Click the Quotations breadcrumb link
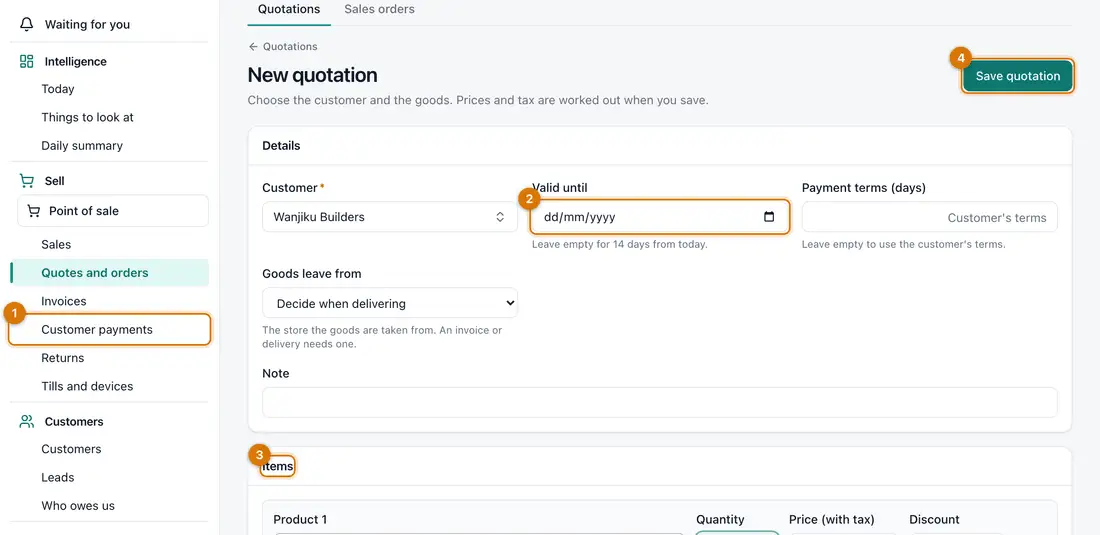Image resolution: width=1100 pixels, height=535 pixels. click(290, 46)
